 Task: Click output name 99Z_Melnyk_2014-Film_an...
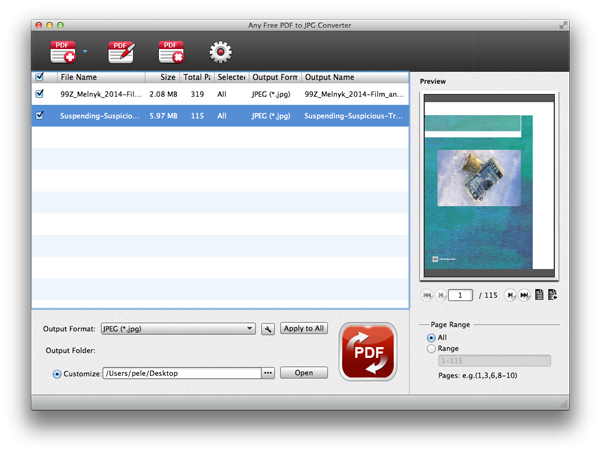354,94
